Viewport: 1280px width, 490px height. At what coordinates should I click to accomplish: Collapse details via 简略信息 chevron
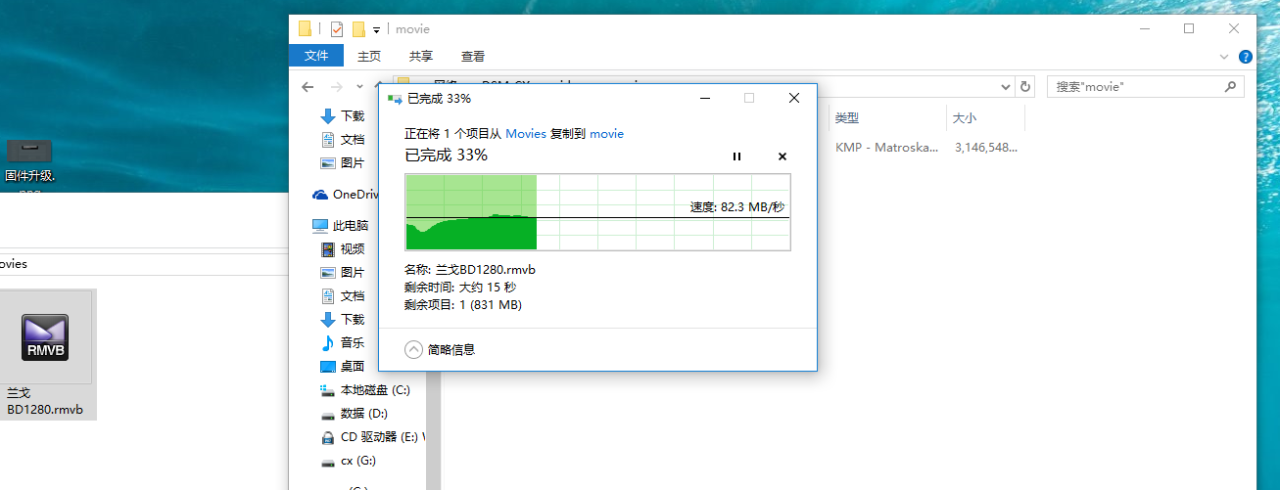(x=414, y=349)
